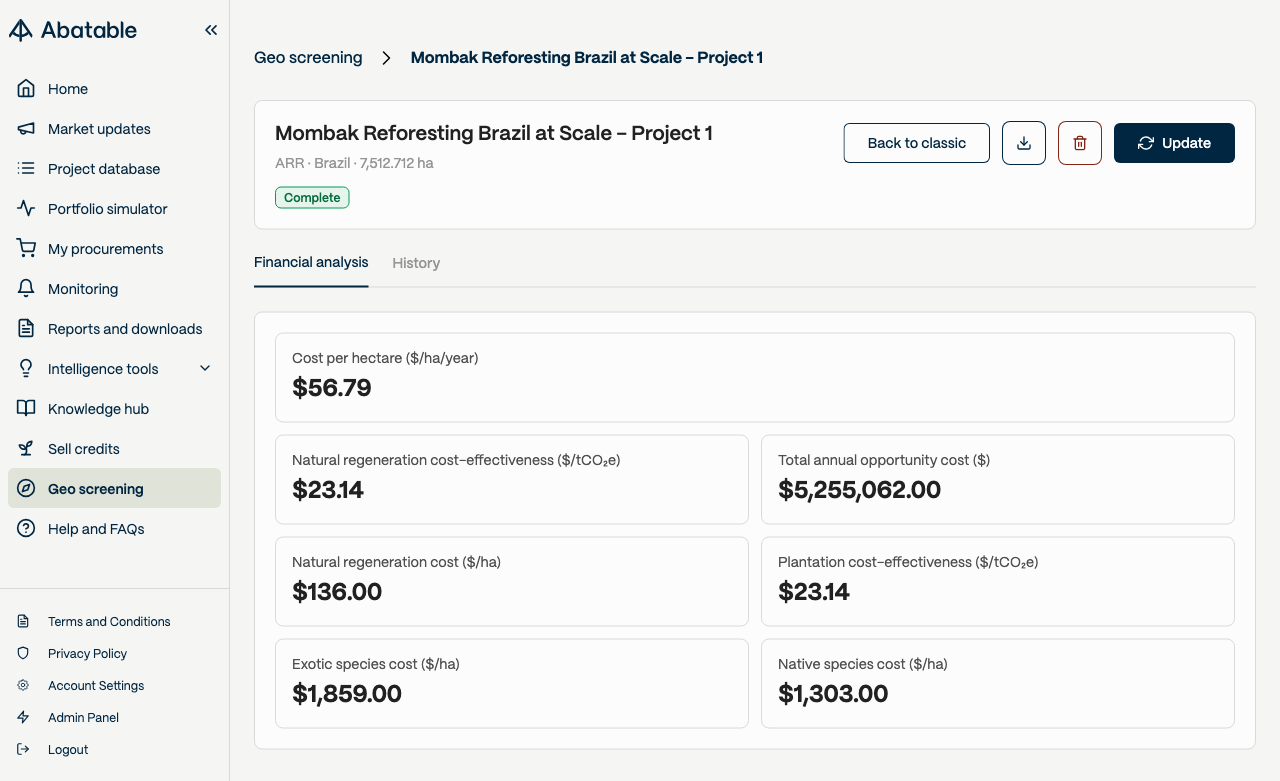Click the Knowledge hub book icon
The image size is (1280, 781).
(27, 409)
